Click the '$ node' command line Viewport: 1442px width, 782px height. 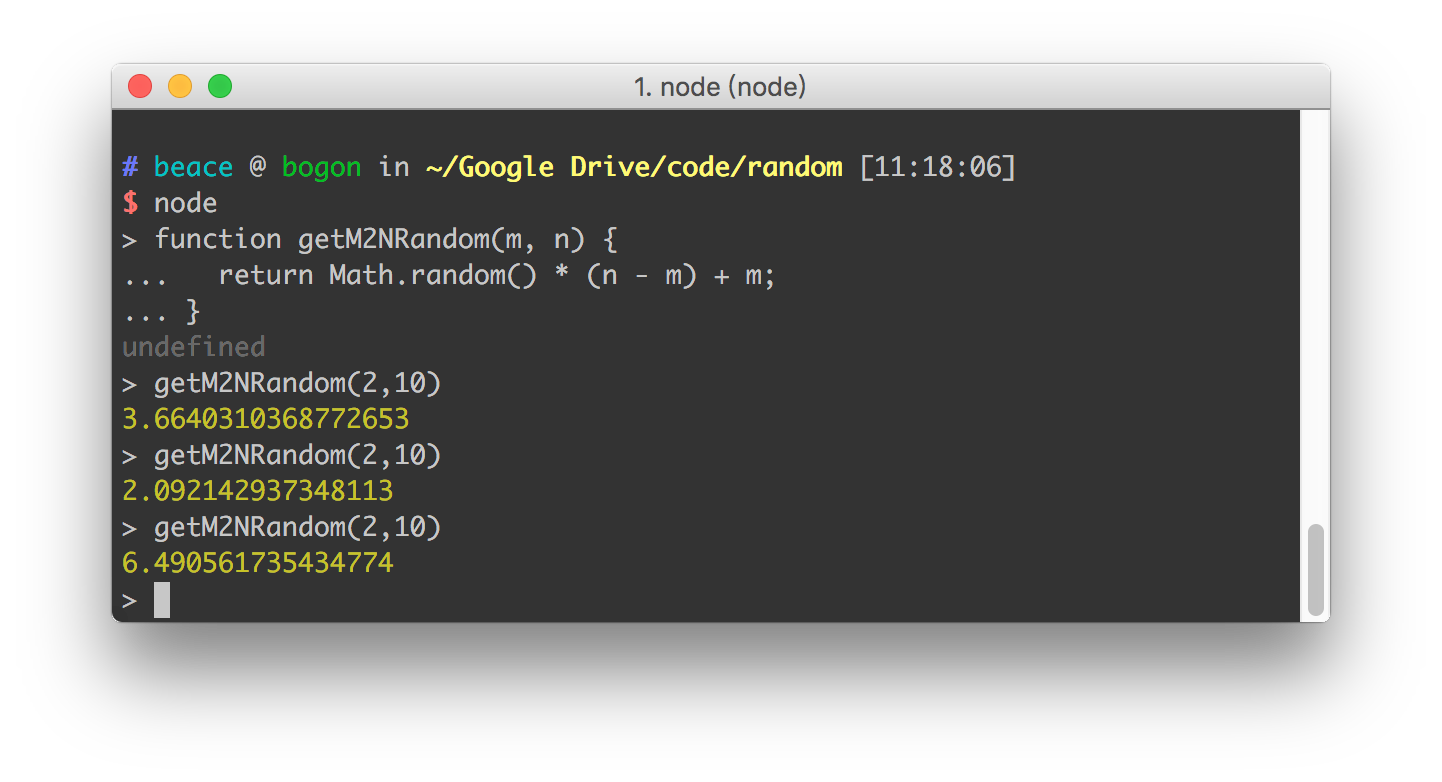pyautogui.click(x=170, y=203)
